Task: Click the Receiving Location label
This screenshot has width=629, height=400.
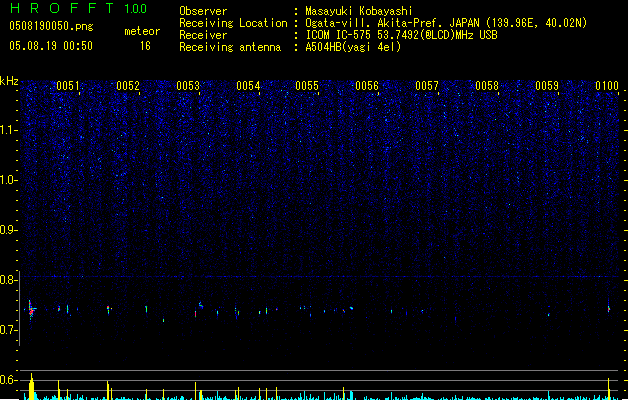Action: [x=233, y=23]
